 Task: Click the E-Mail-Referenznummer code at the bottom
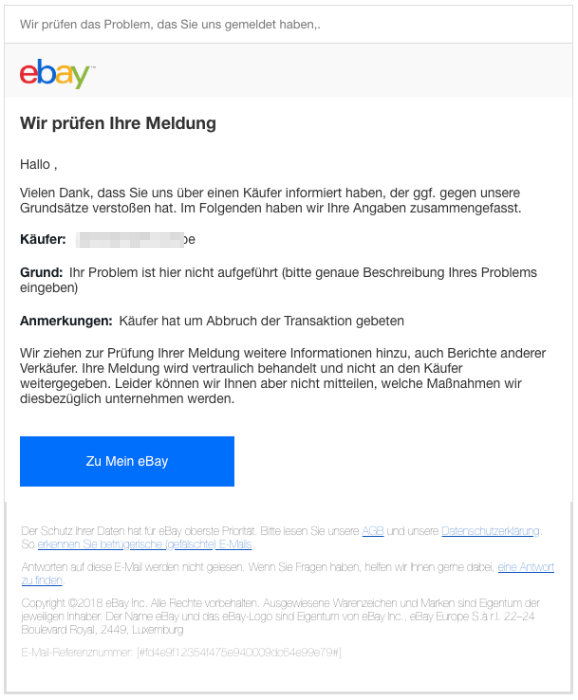click(239, 653)
